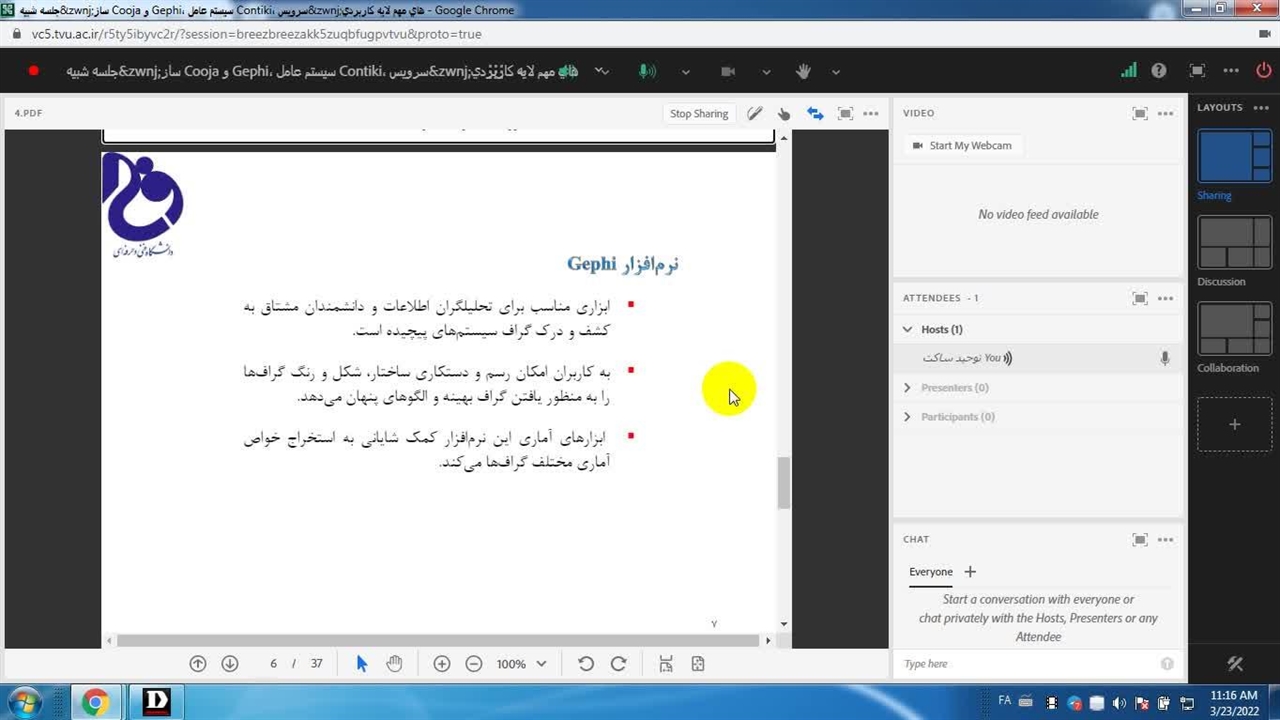Expand the Presenters (0) group
Screen dimensions: 1280x720
pyautogui.click(x=907, y=388)
